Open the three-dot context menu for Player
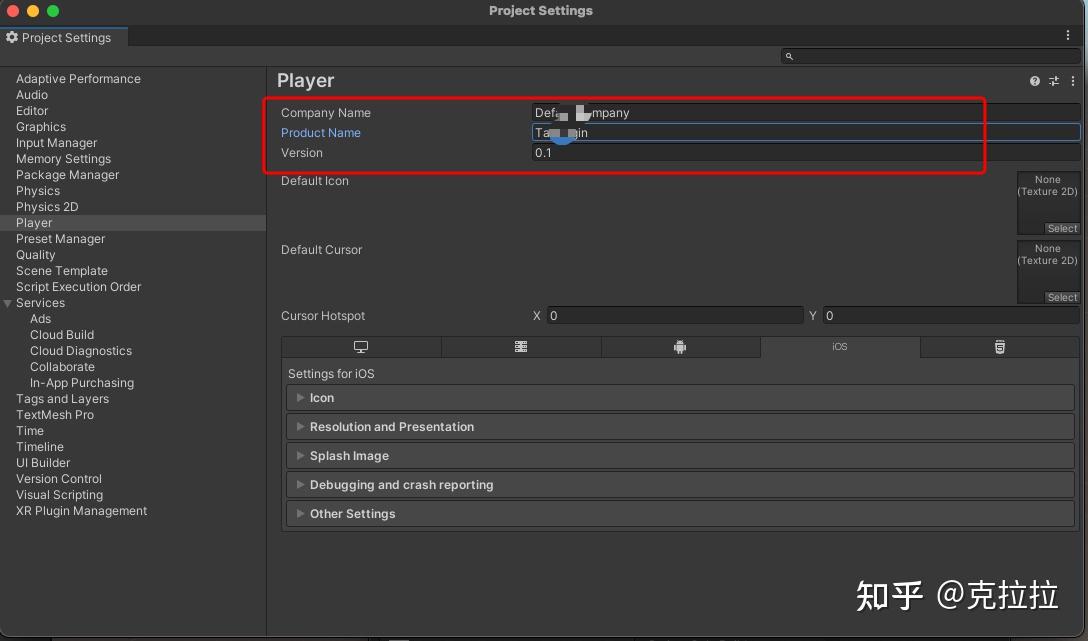This screenshot has height=641, width=1088. click(x=1072, y=81)
